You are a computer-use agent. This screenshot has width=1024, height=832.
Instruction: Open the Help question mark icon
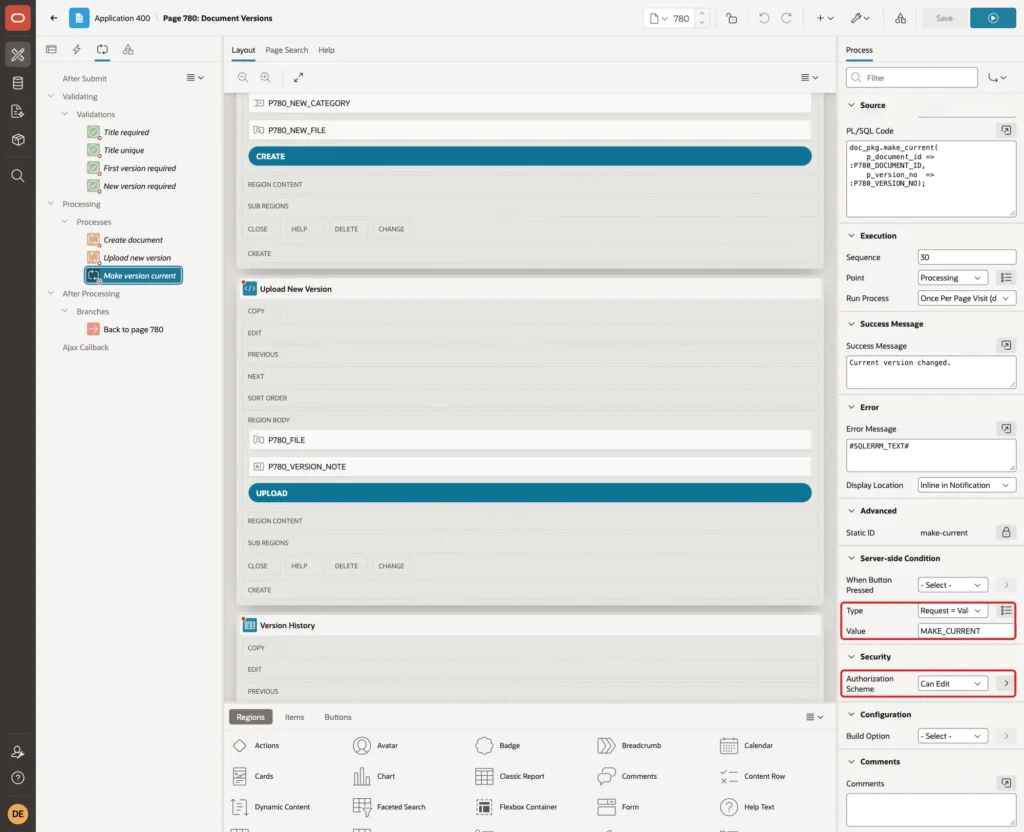18,778
